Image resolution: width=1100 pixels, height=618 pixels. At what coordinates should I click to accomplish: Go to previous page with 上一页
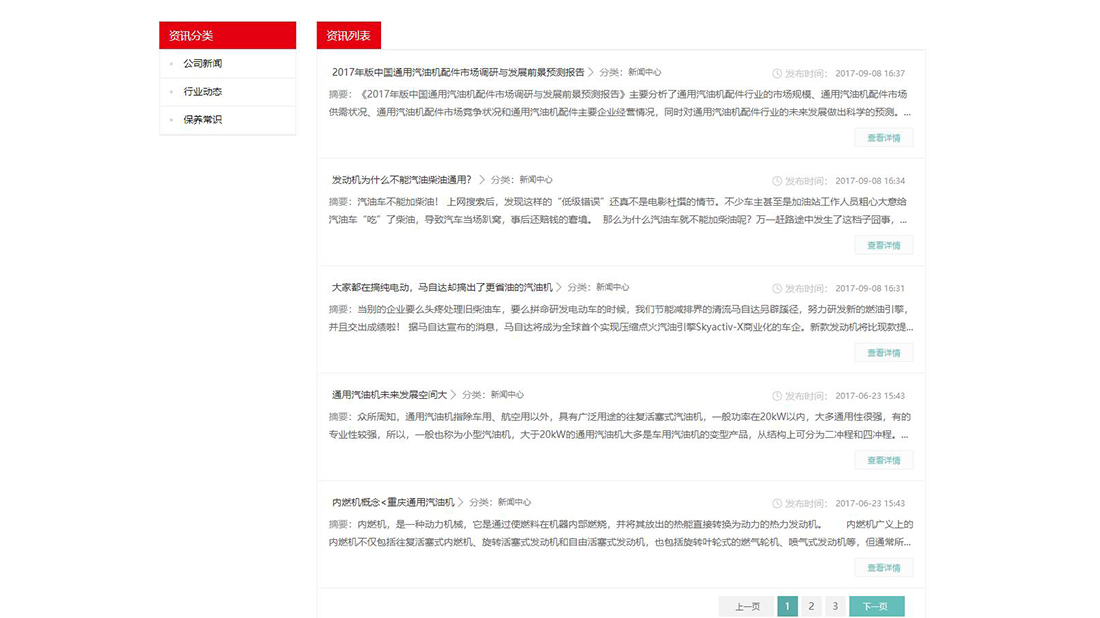click(x=746, y=606)
